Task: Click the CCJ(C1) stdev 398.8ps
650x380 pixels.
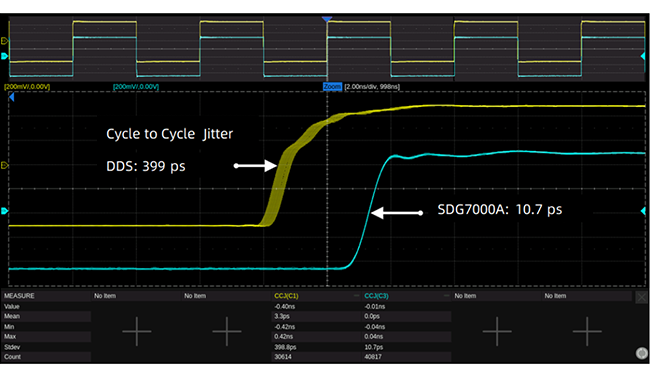Action: (x=285, y=347)
